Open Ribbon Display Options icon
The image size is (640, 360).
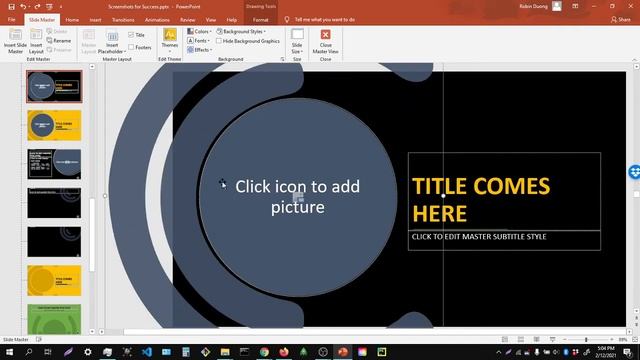[575, 7]
